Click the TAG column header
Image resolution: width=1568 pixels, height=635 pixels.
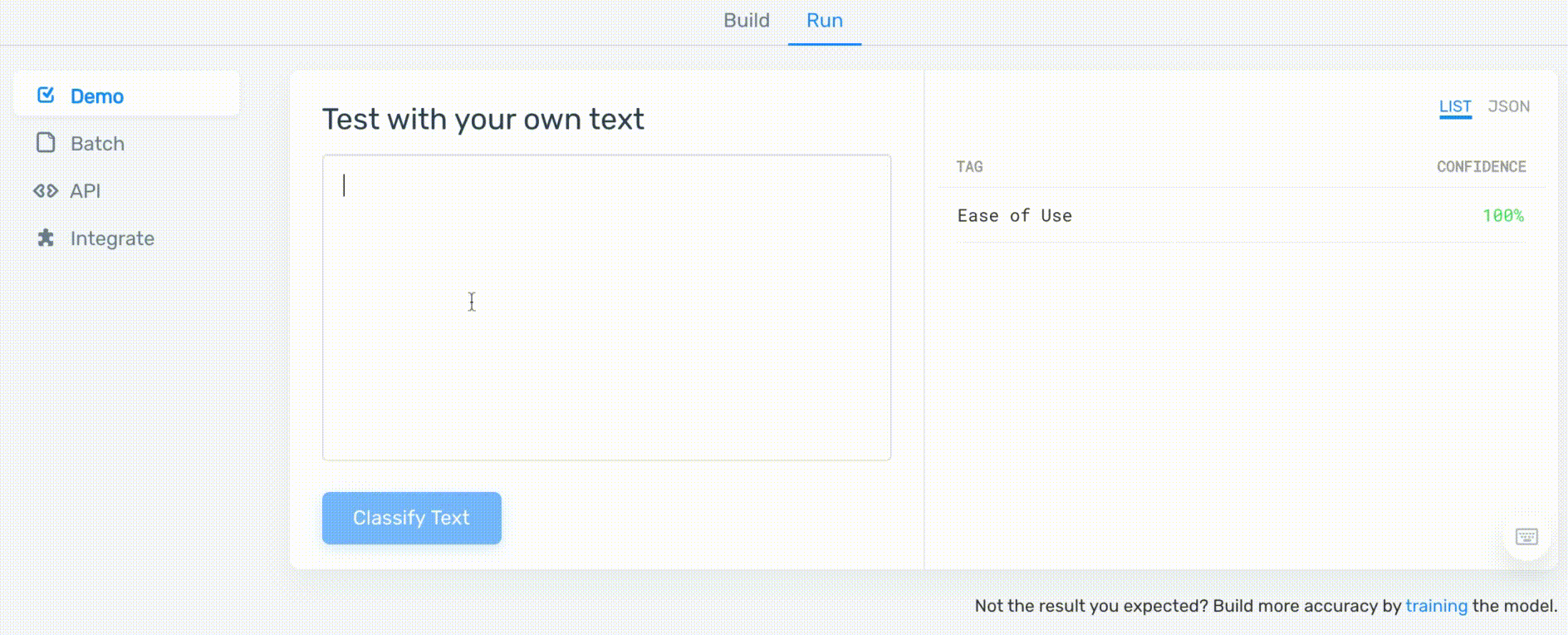coord(969,167)
